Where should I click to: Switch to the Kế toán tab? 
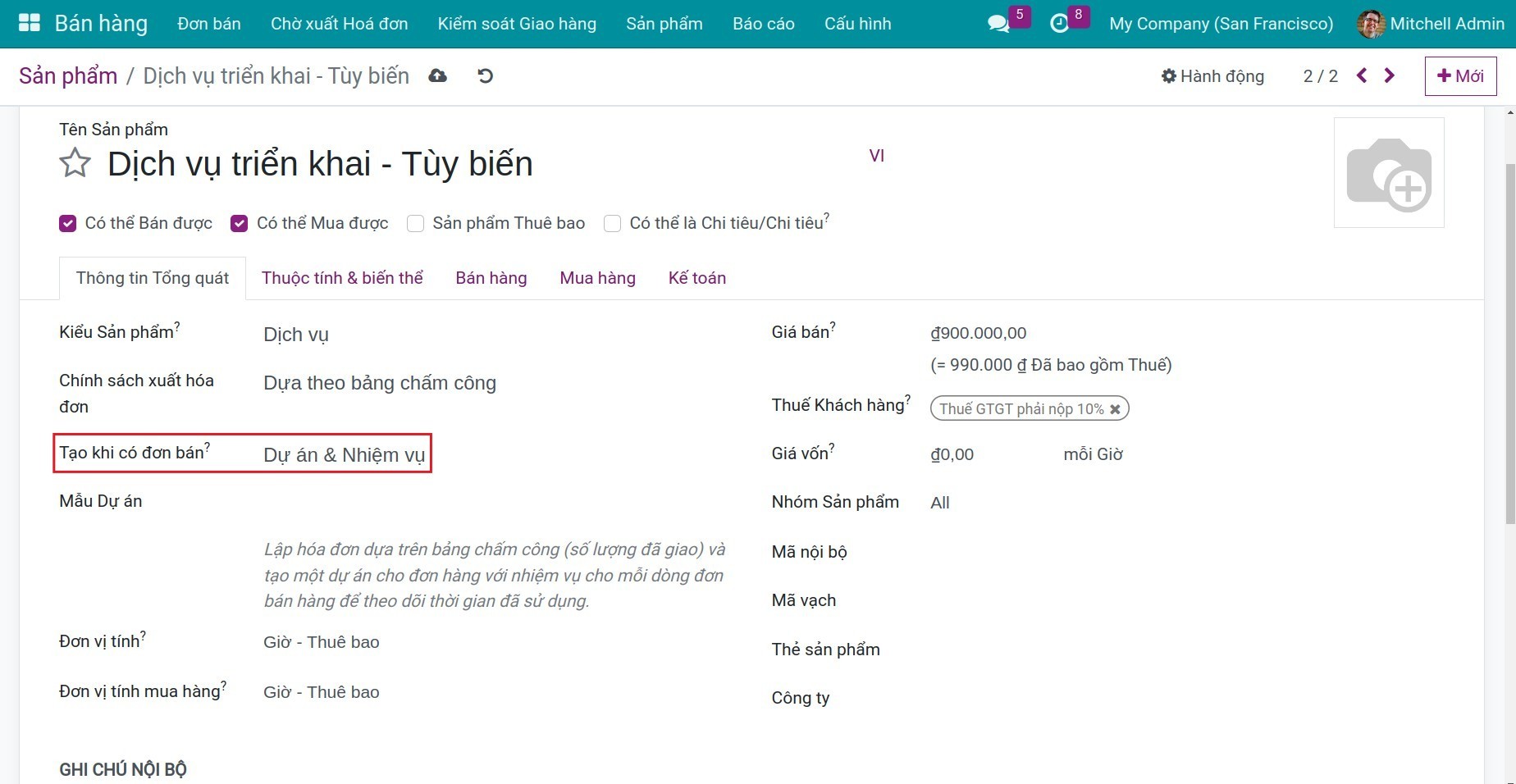[696, 278]
